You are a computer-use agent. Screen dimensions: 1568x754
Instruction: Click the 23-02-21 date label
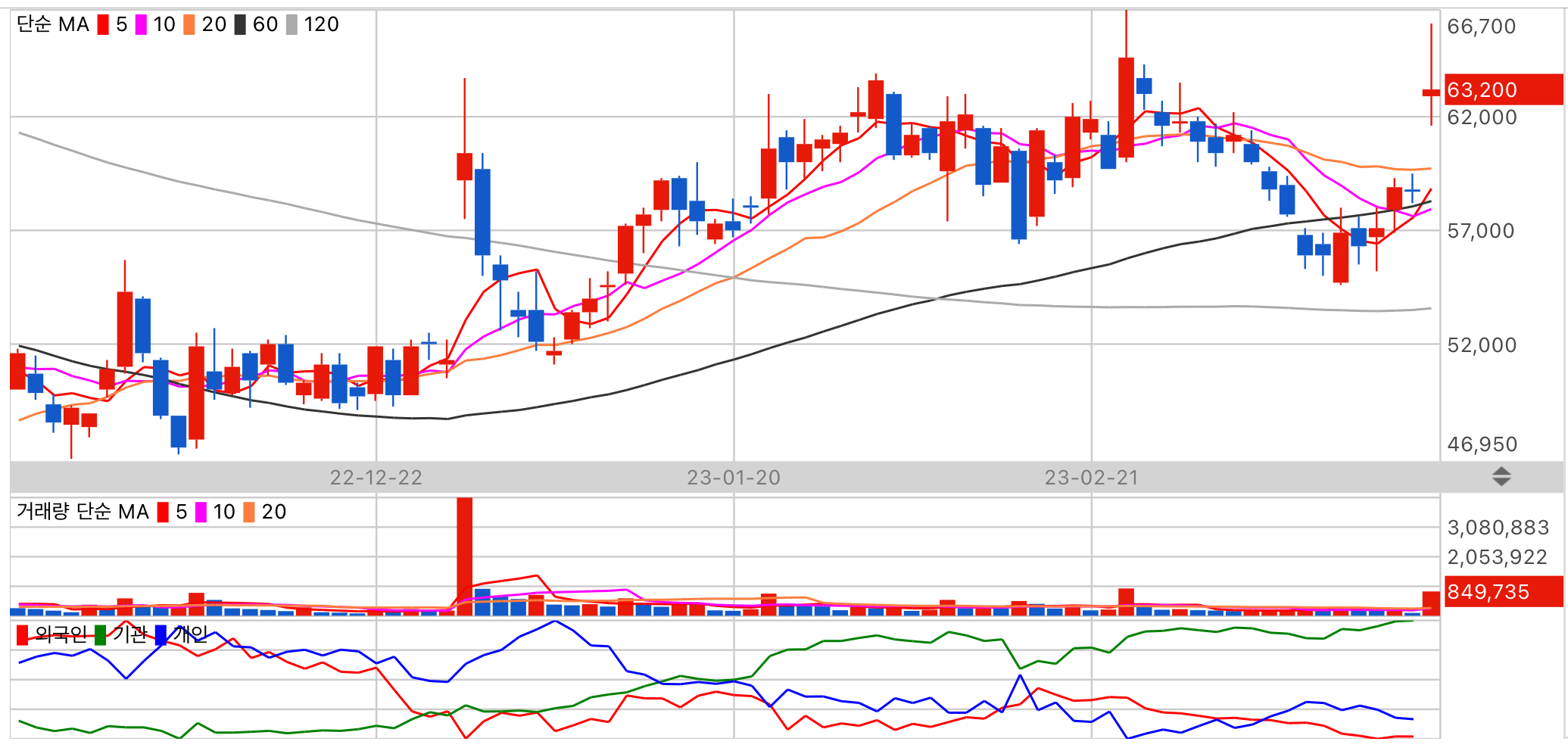point(1092,478)
